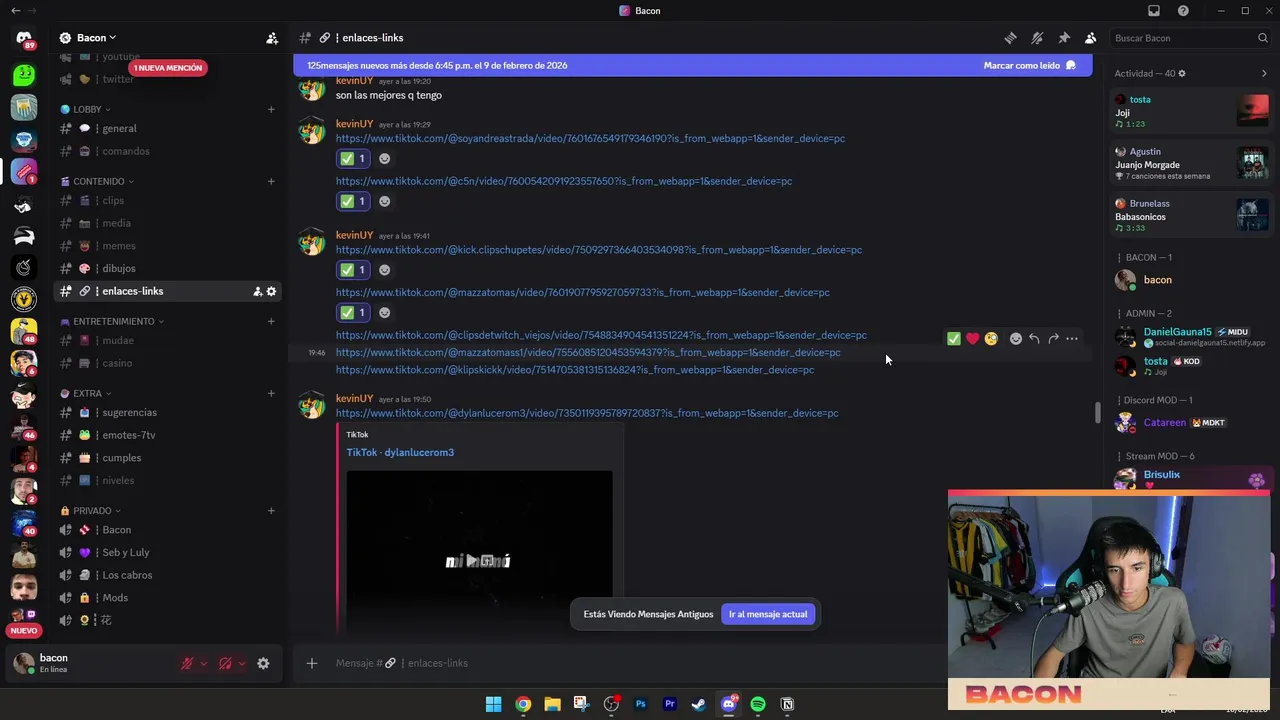This screenshot has height=720, width=1280.
Task: Collapse the CONTENIDO category
Action: [97, 181]
